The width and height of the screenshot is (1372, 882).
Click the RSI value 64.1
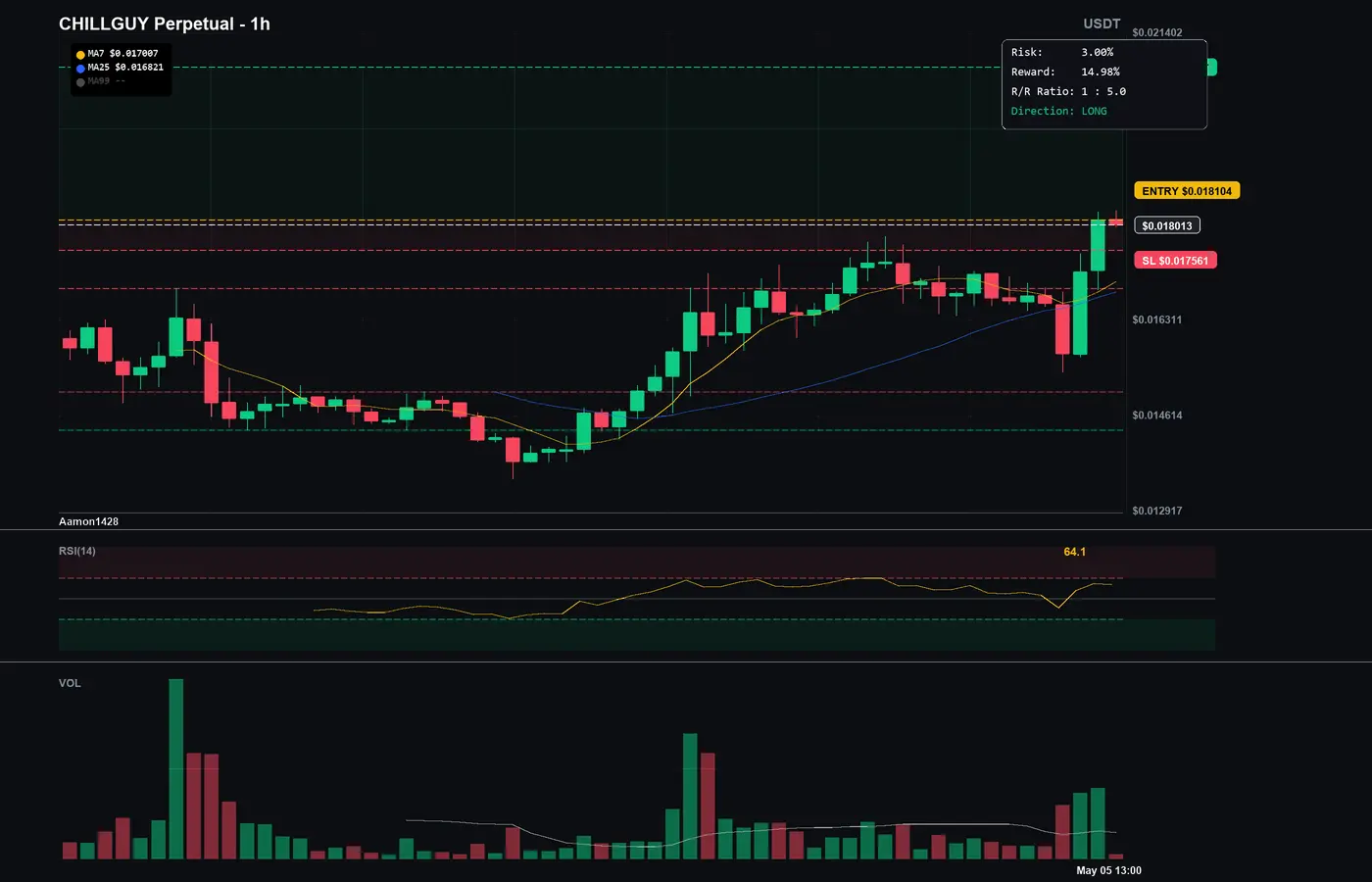(1075, 552)
